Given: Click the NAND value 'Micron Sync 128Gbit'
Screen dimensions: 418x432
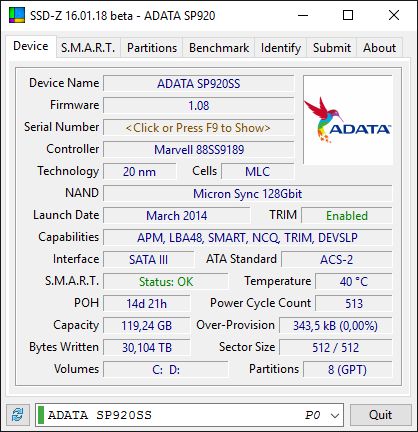Looking at the screenshot, I should click(x=248, y=194).
